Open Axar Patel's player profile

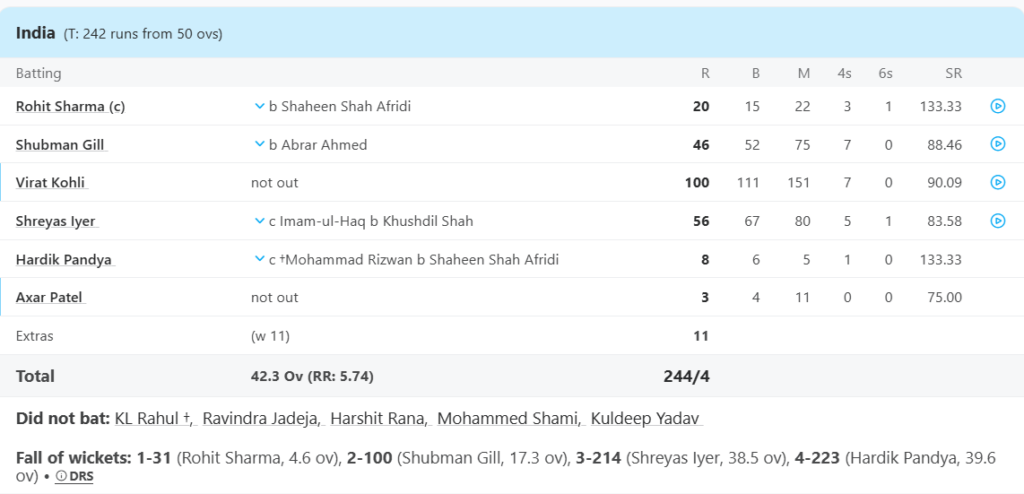tap(50, 297)
